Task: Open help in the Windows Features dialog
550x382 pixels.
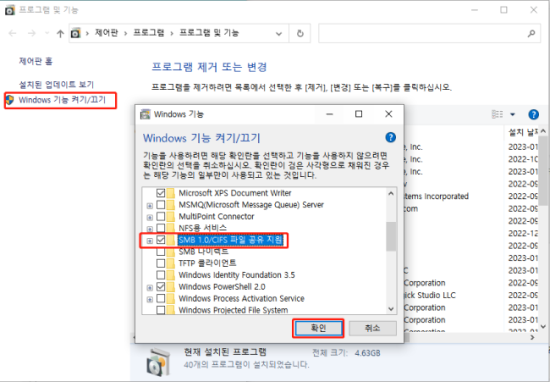Action: (390, 137)
